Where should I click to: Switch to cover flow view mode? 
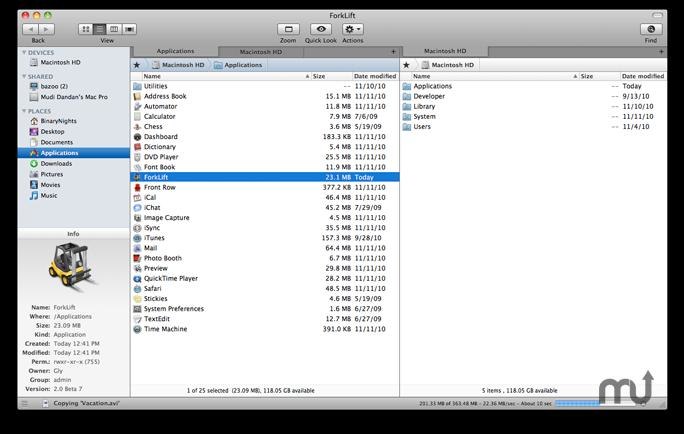[x=129, y=29]
